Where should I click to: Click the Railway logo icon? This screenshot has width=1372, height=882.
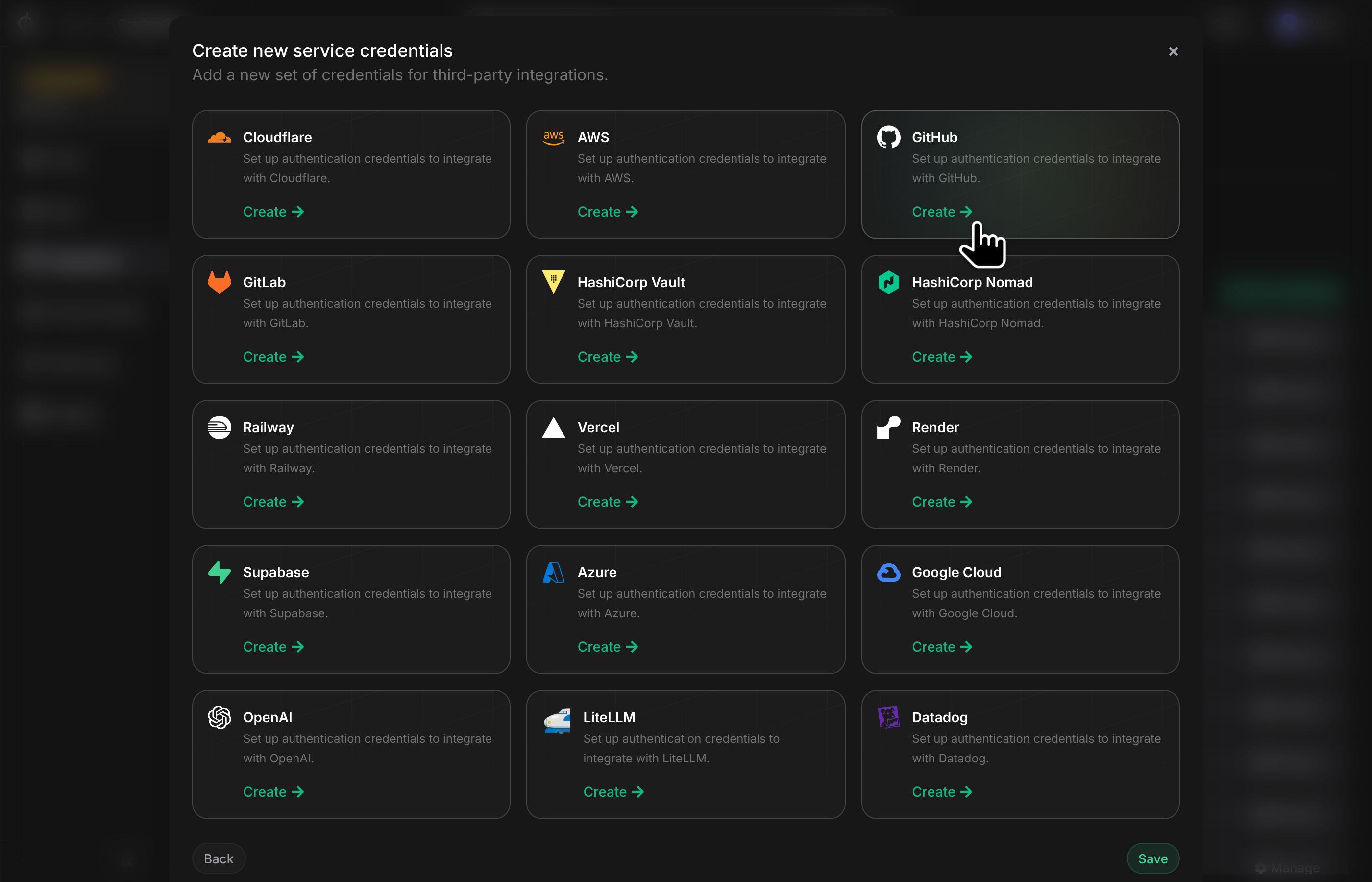coord(220,427)
